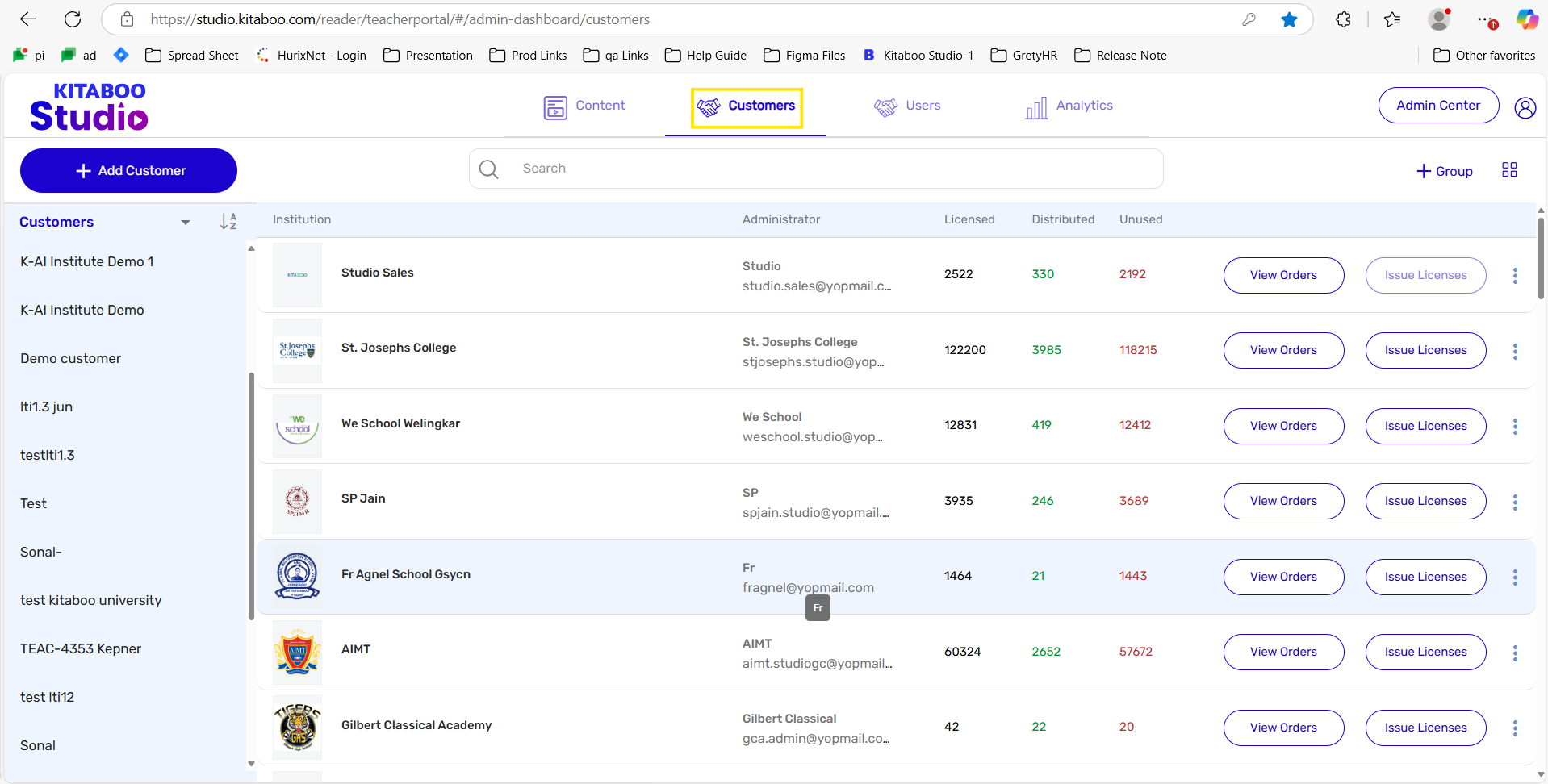Open the Admin Center button
The image size is (1548, 784).
coord(1438,106)
